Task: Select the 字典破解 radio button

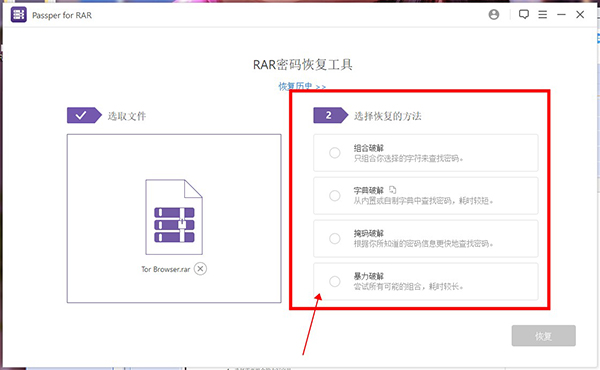Action: tap(335, 196)
